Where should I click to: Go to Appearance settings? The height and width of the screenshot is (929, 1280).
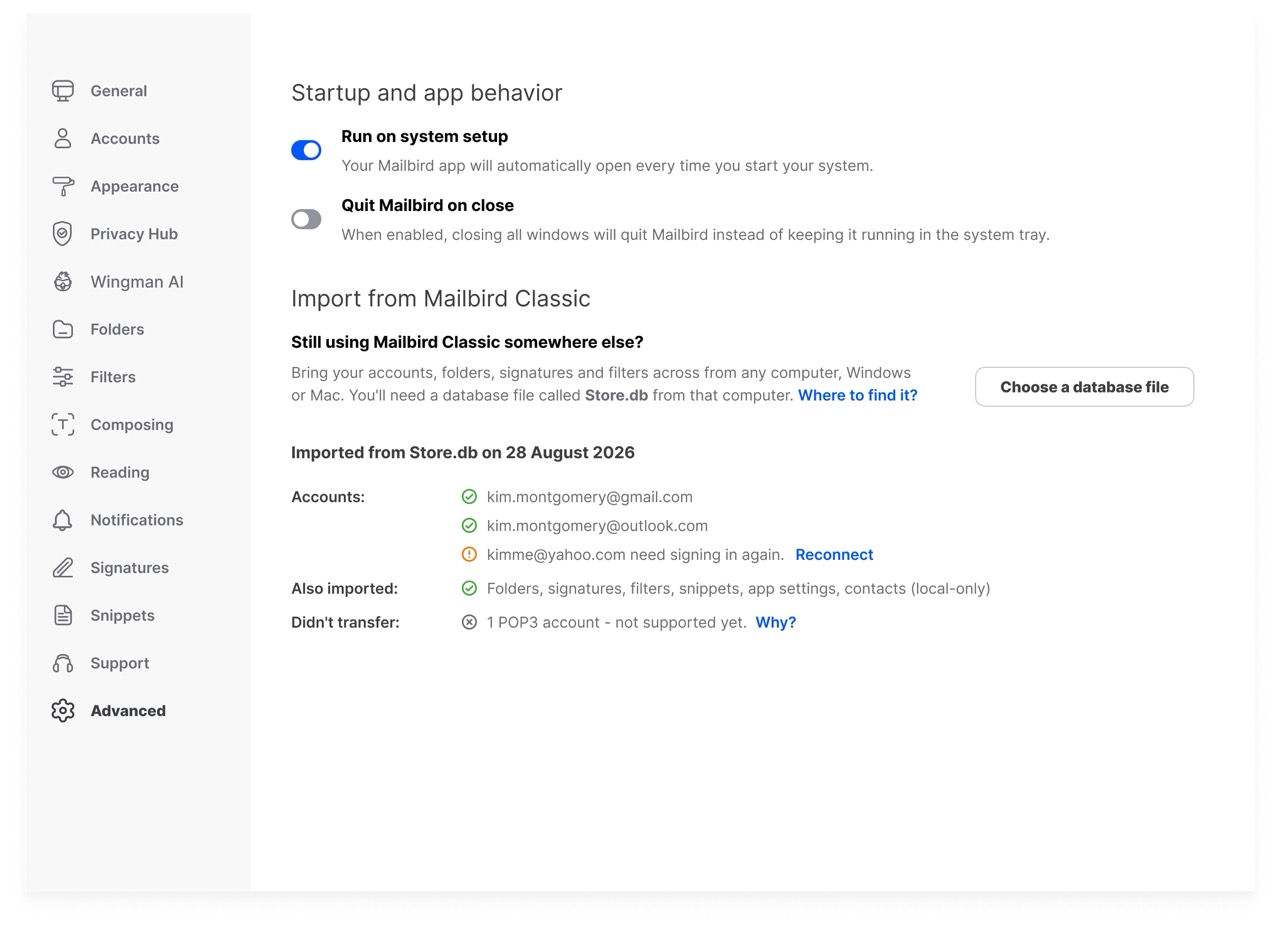pyautogui.click(x=135, y=187)
